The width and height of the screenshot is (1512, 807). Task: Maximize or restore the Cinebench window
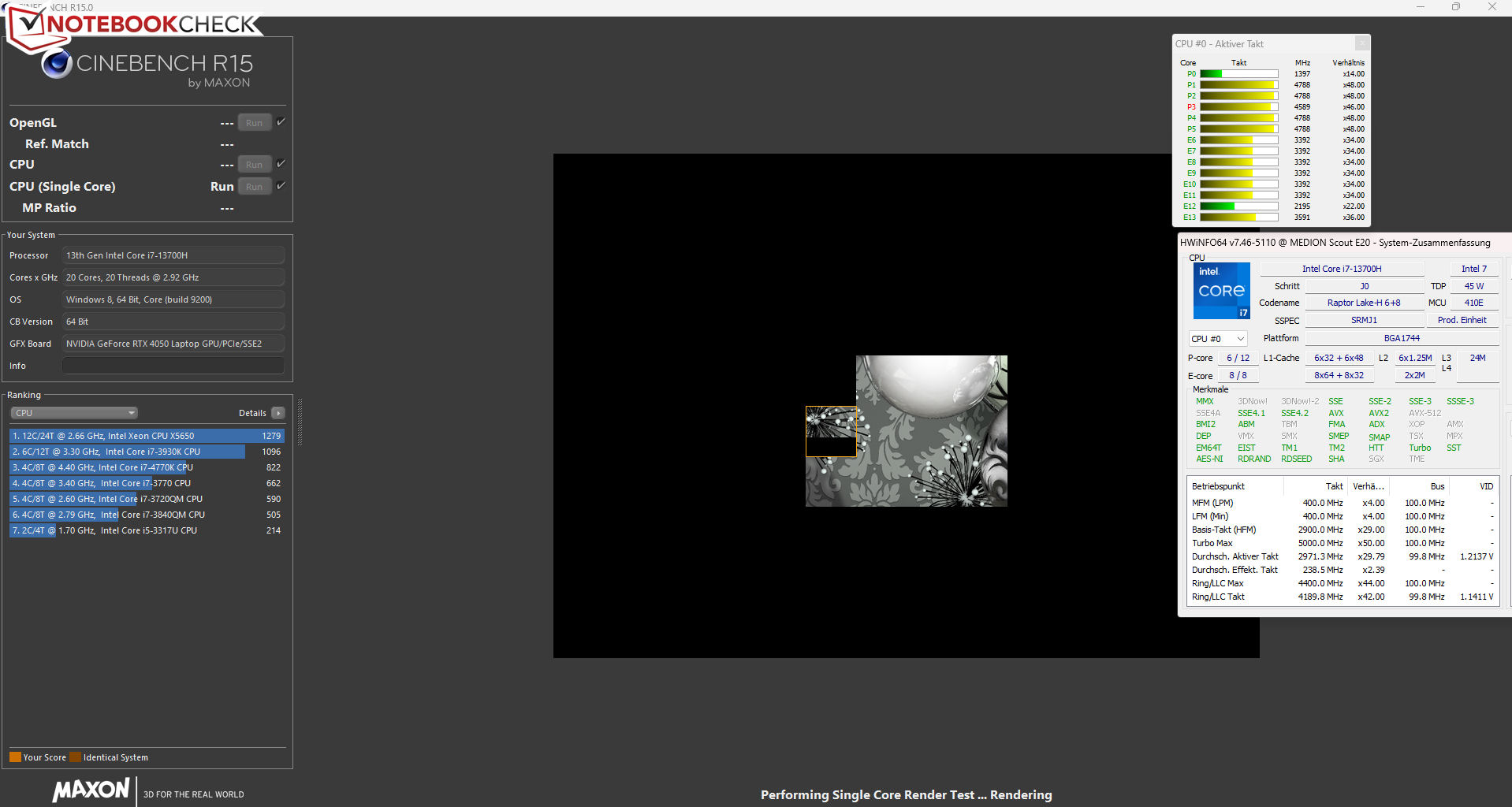click(1456, 7)
